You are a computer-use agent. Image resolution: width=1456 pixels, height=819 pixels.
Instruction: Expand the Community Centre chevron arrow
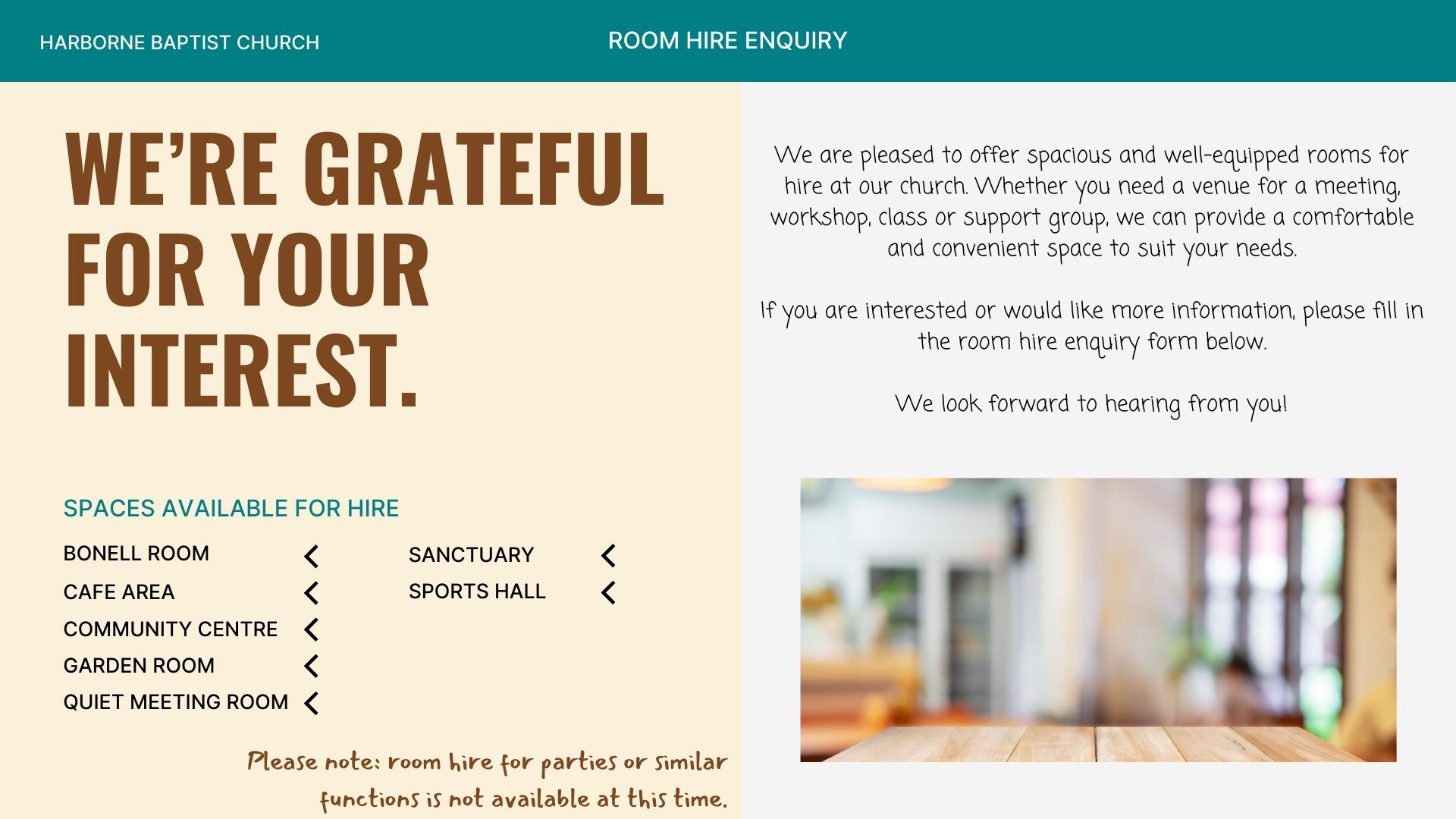[x=311, y=629]
